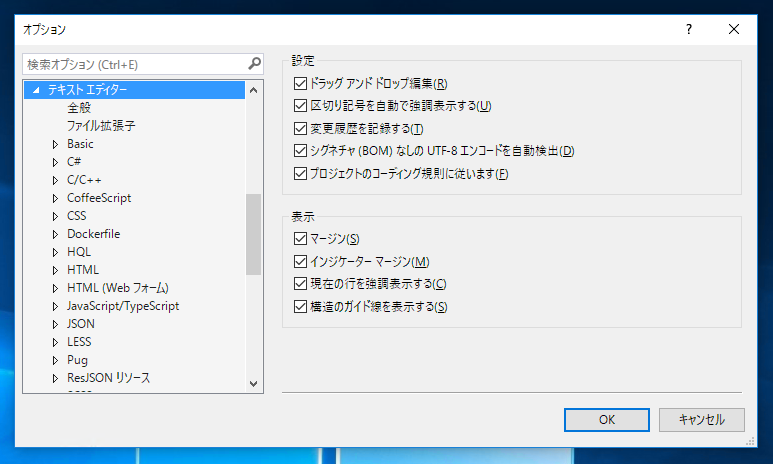Toggle 構造のガイド線を表示する checkbox
Image resolution: width=773 pixels, height=464 pixels.
300,307
